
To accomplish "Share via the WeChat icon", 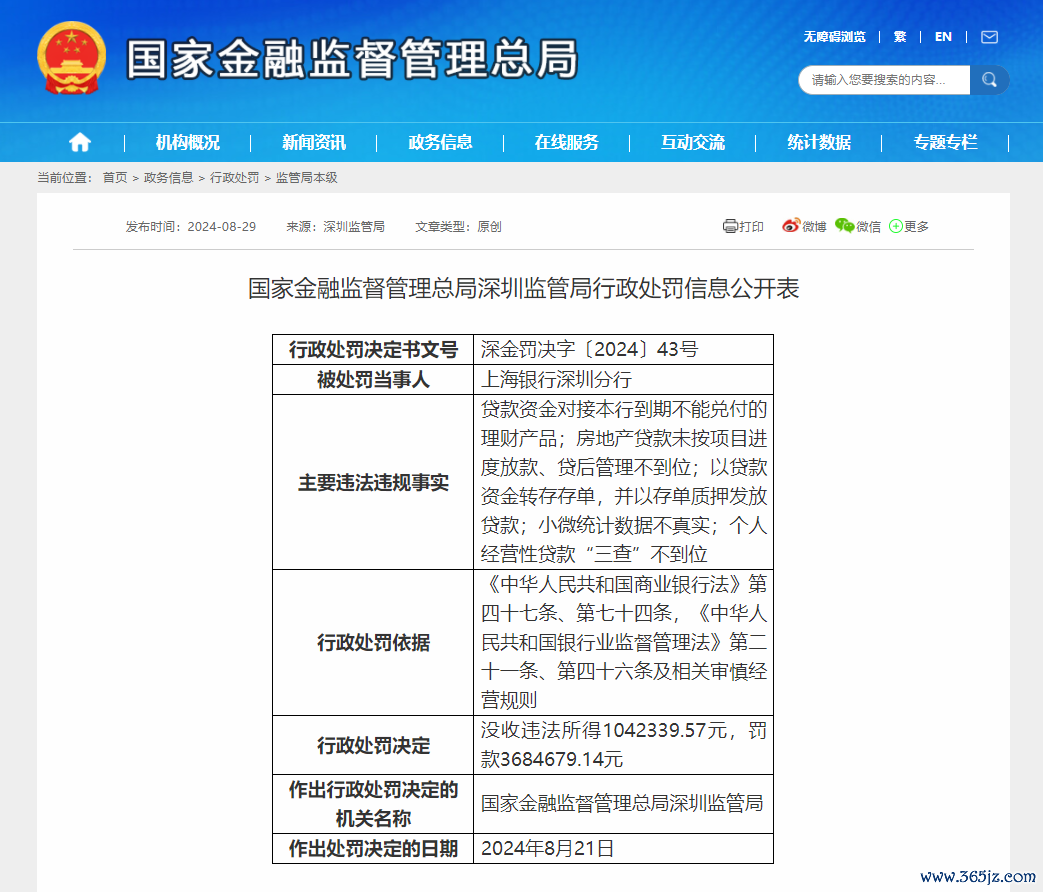I will 845,226.
